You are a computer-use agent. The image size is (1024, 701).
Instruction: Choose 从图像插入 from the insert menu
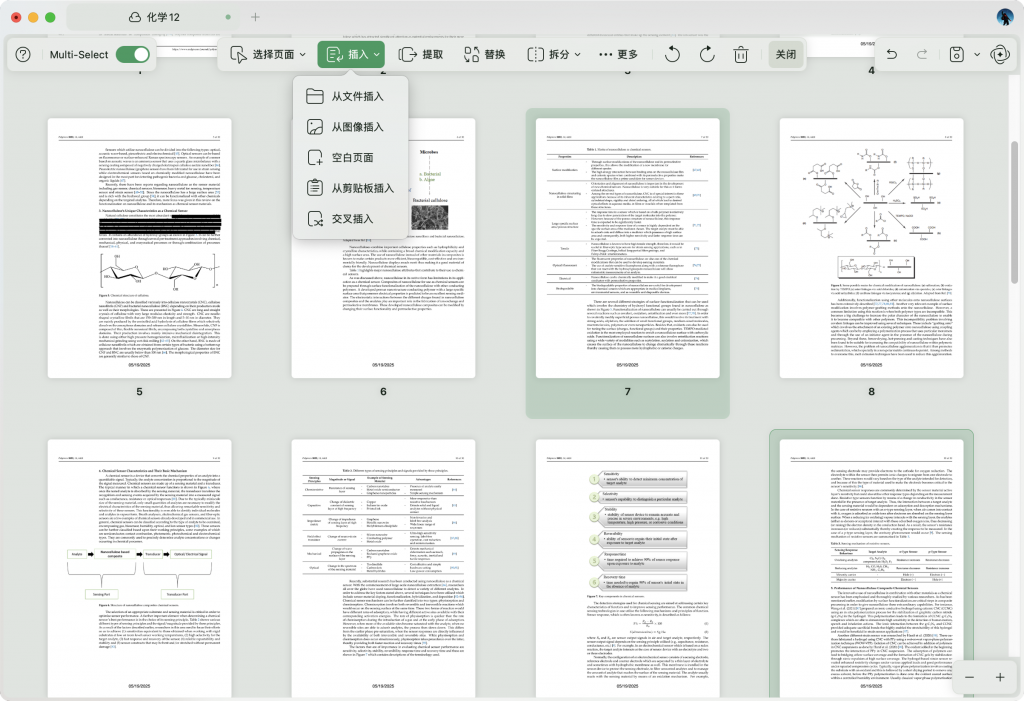pyautogui.click(x=351, y=127)
